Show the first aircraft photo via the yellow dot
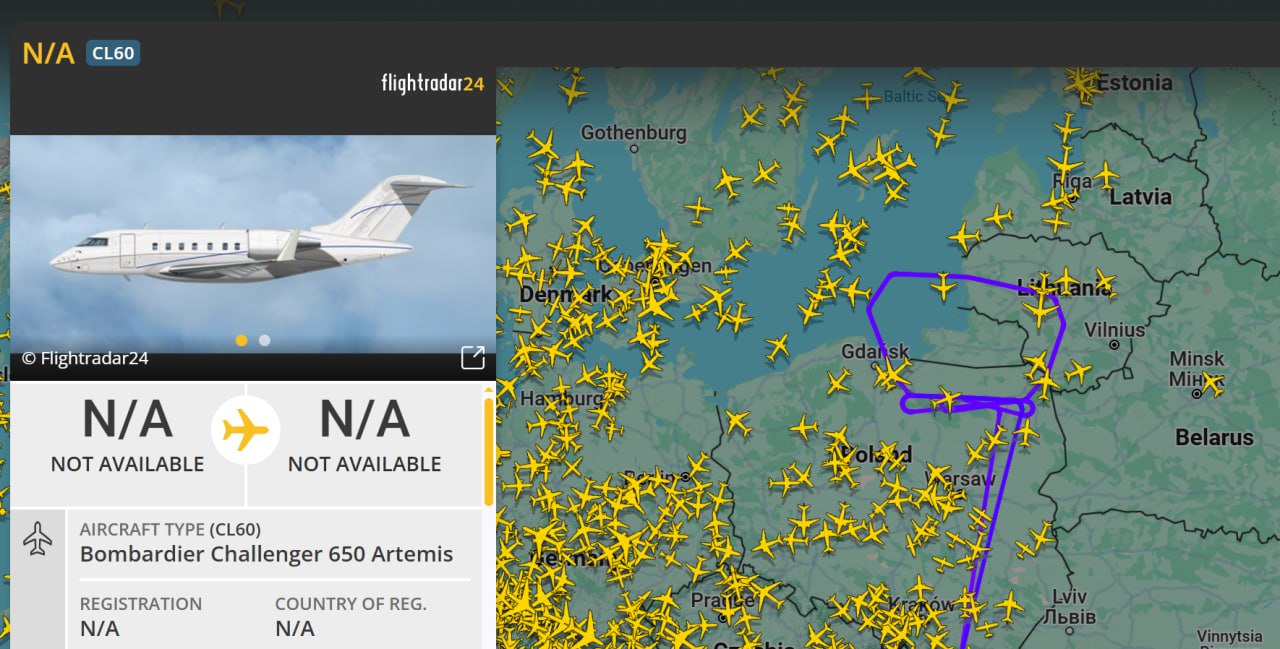The width and height of the screenshot is (1280, 649). 241,340
